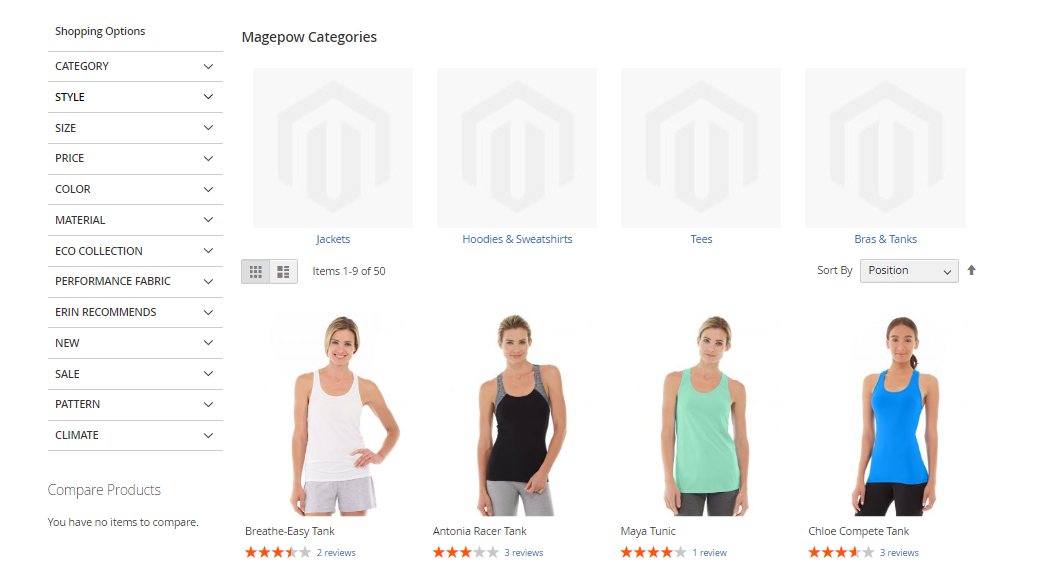This screenshot has width=1053, height=563.
Task: Expand the CLIMATE filter section
Action: tap(135, 435)
